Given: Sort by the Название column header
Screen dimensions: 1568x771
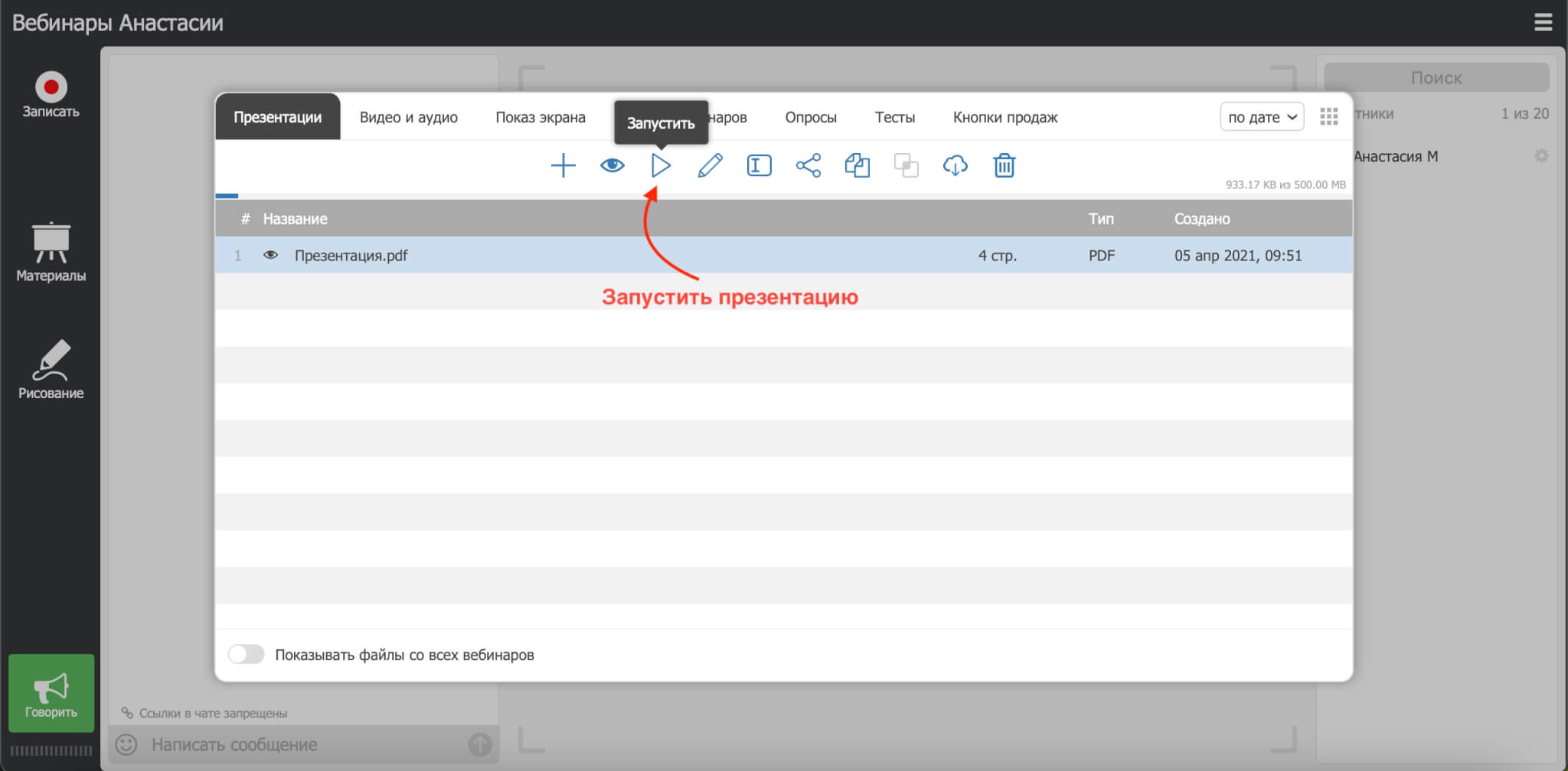Looking at the screenshot, I should pos(295,219).
